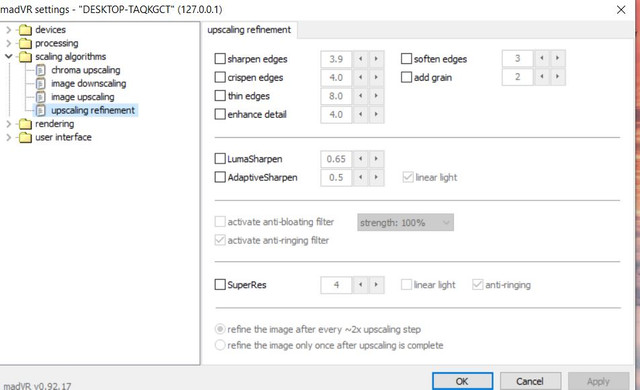Close the madVR settings window

point(621,10)
